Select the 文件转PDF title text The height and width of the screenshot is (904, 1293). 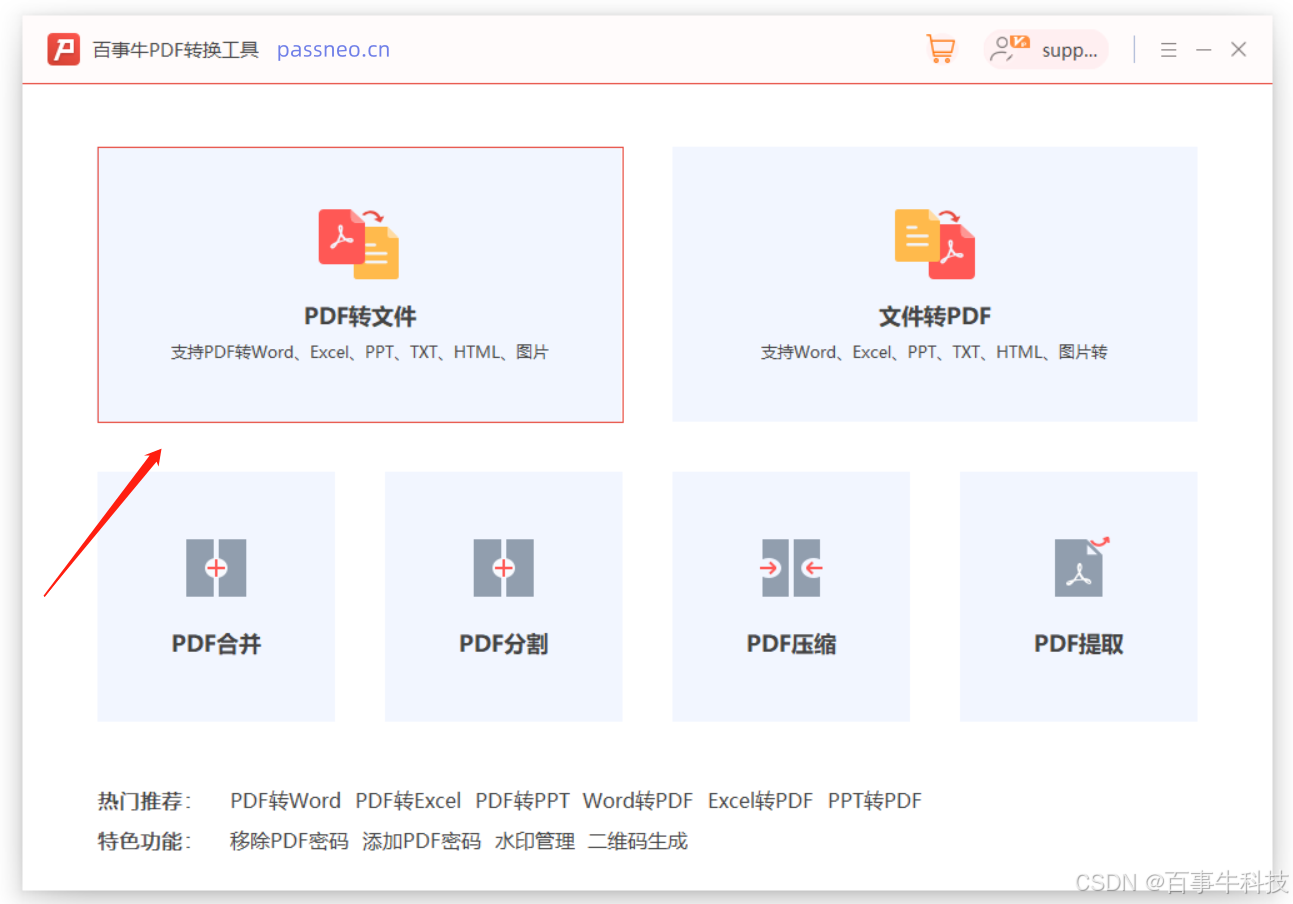(935, 317)
